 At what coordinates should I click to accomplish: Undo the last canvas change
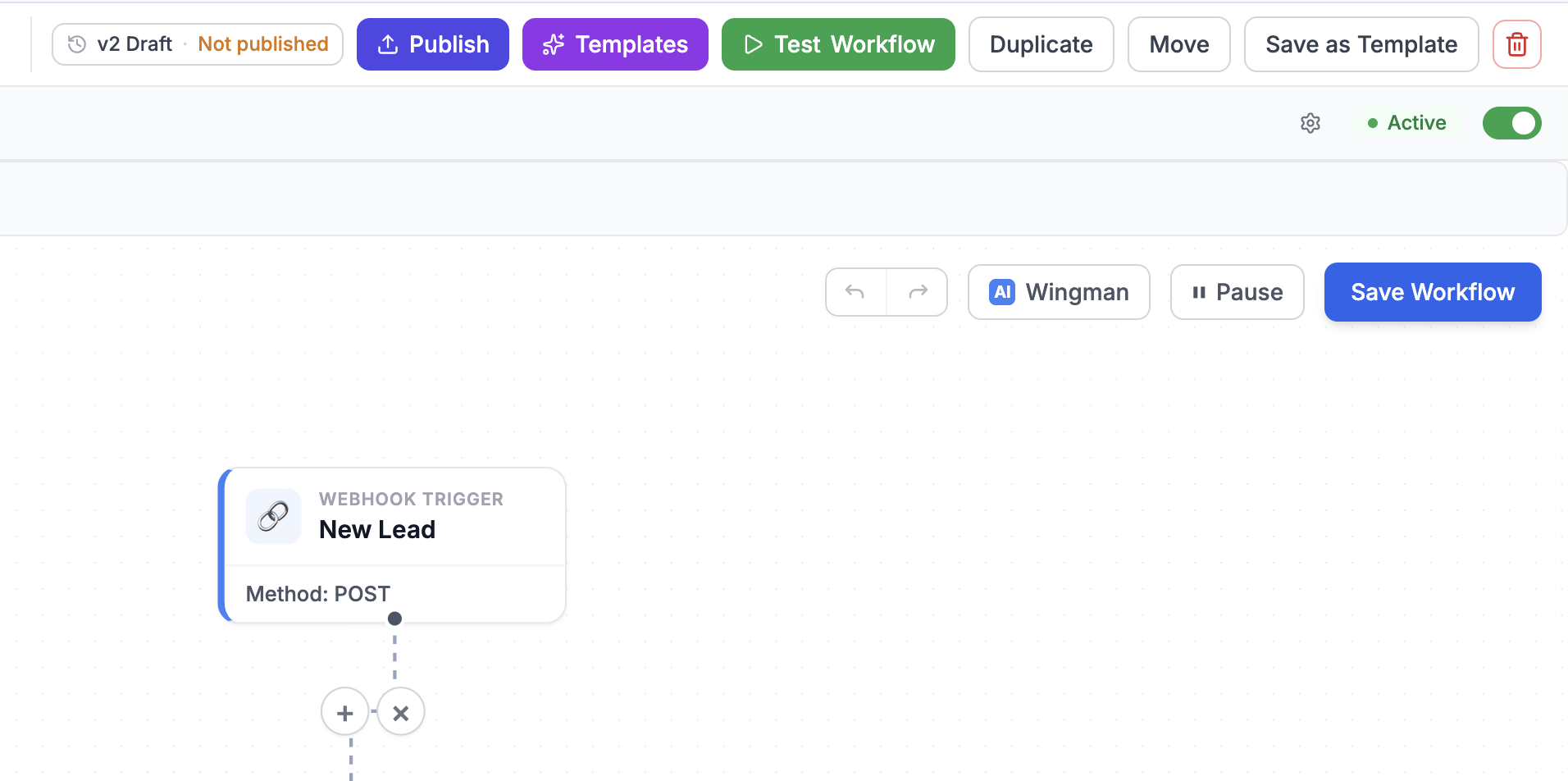click(855, 292)
